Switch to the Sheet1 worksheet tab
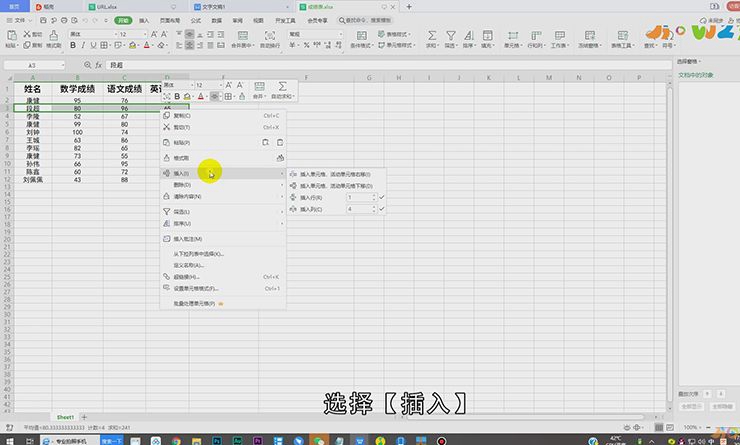 pyautogui.click(x=65, y=417)
